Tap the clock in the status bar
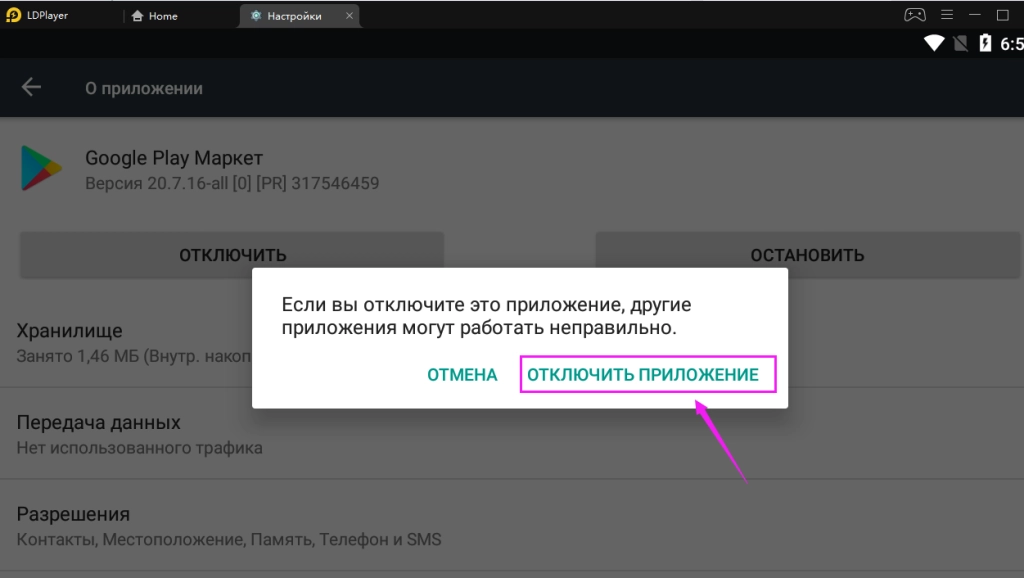 (x=1015, y=43)
